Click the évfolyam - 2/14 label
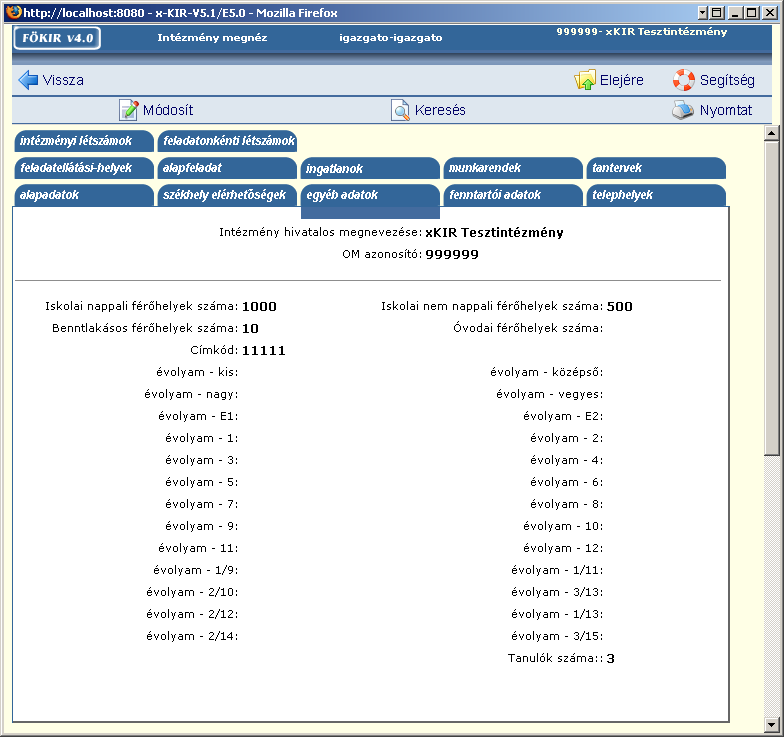This screenshot has width=784, height=737. click(192, 636)
